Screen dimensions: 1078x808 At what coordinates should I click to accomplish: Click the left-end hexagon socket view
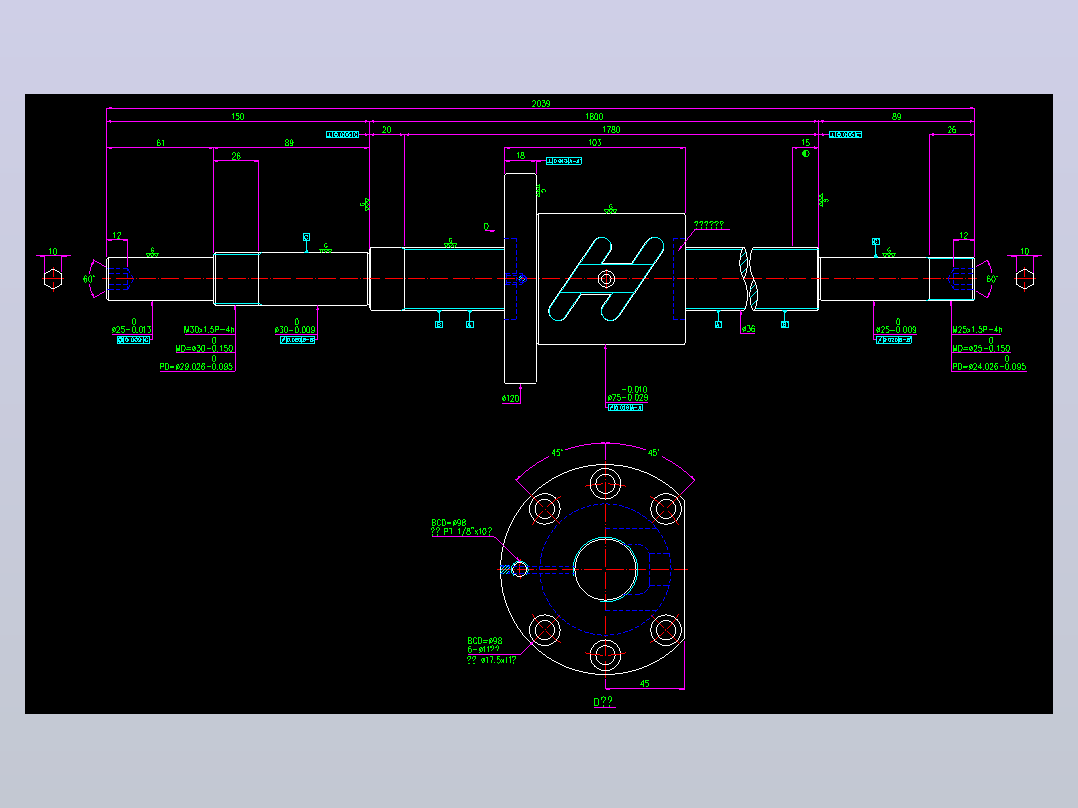(x=53, y=279)
